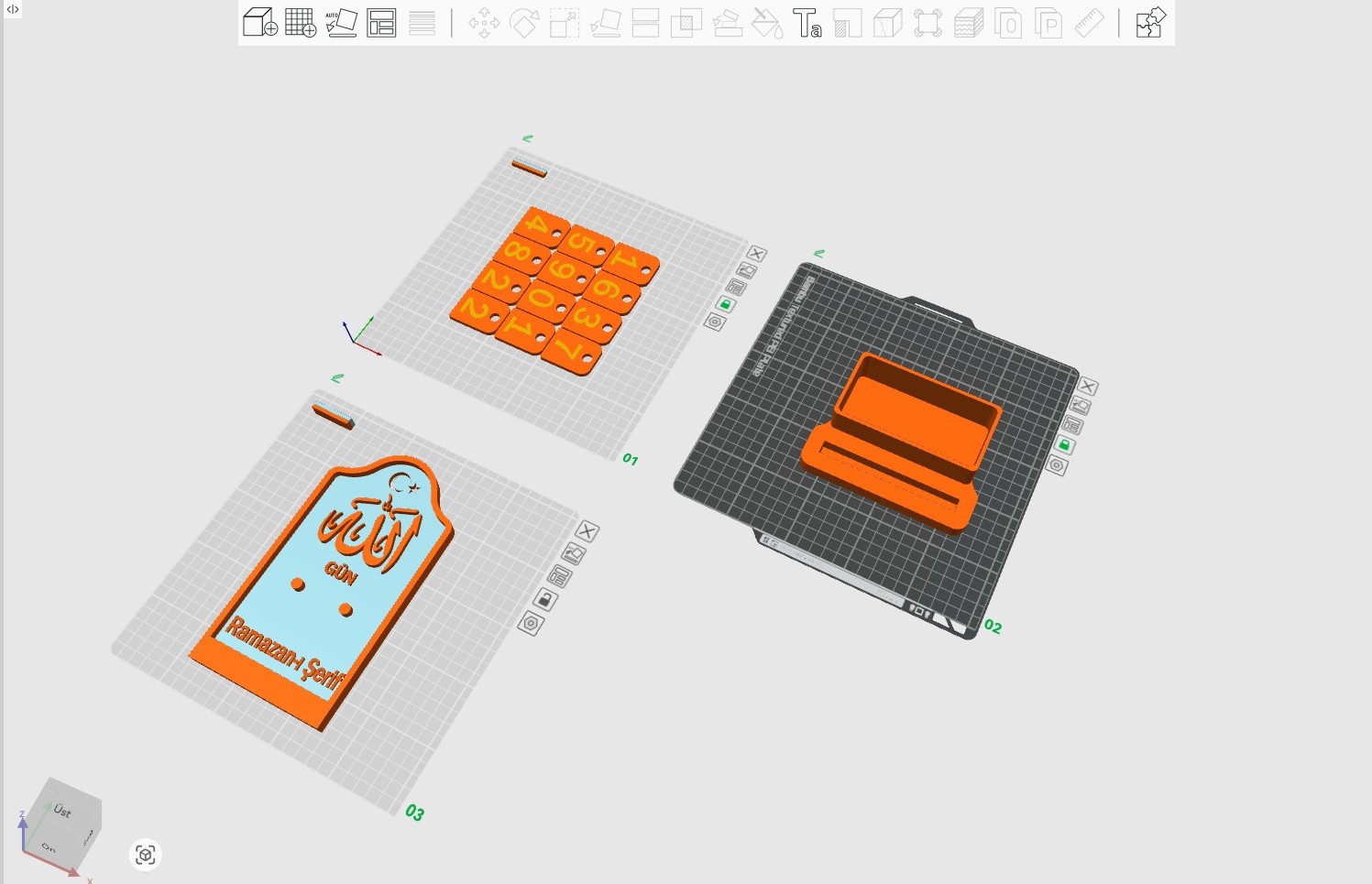Remove plate 03 with the X button

coord(587,531)
